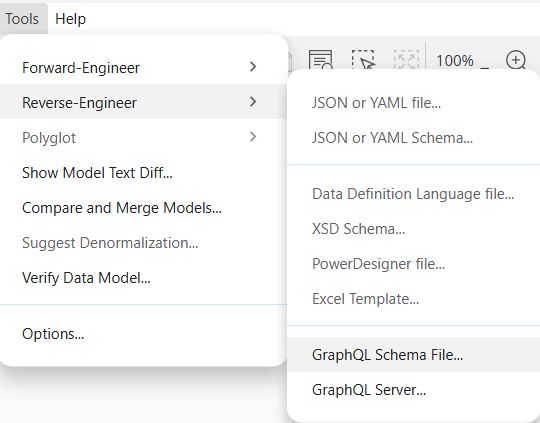
Task: Choose Data Definition Language file
Action: click(413, 194)
